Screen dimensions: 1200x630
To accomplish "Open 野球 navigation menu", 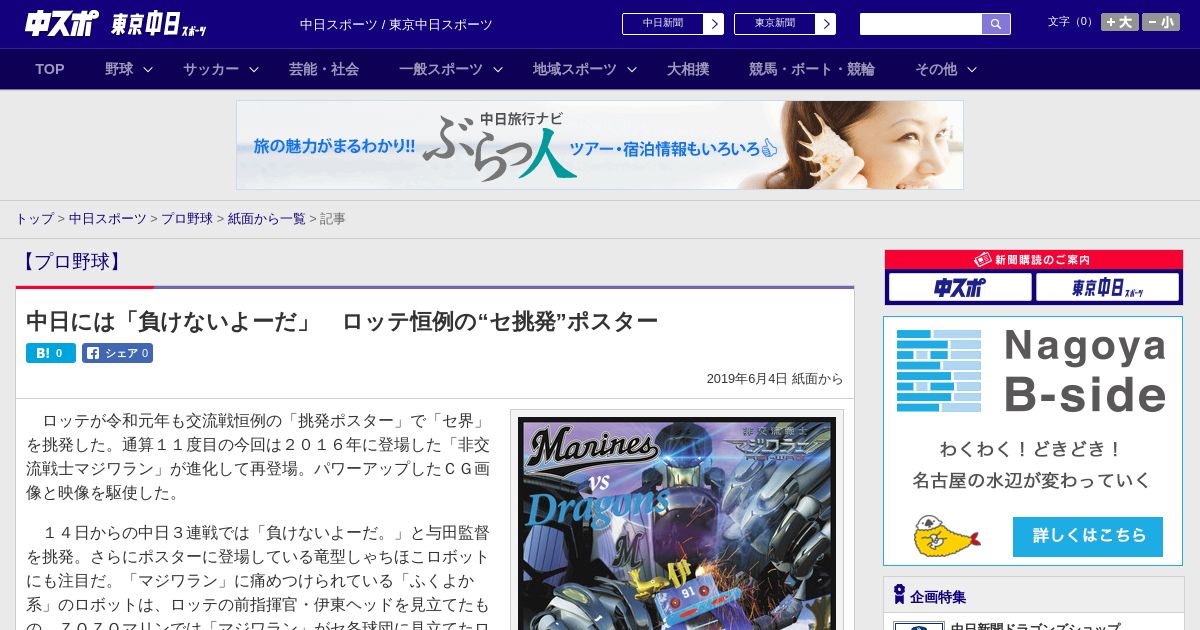I will click(119, 69).
